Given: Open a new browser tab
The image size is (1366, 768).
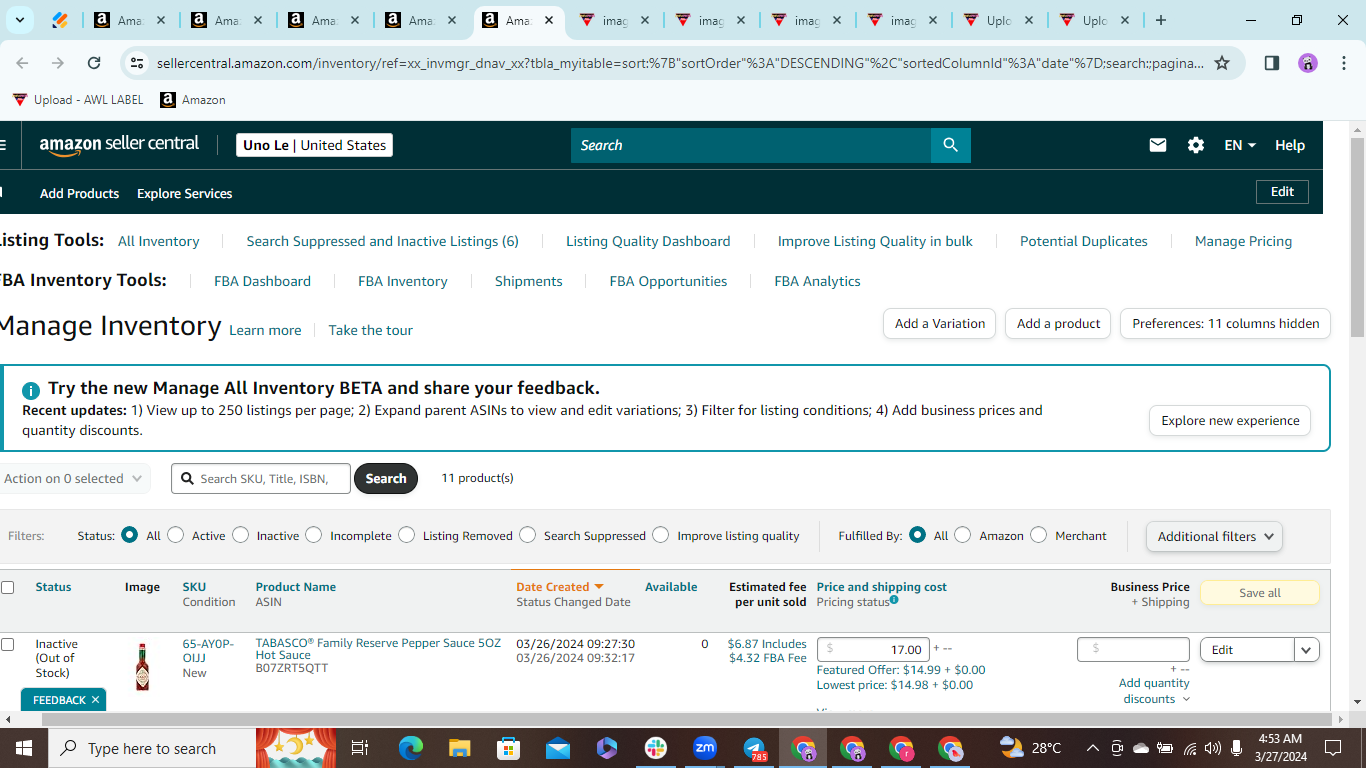Looking at the screenshot, I should pyautogui.click(x=1160, y=20).
